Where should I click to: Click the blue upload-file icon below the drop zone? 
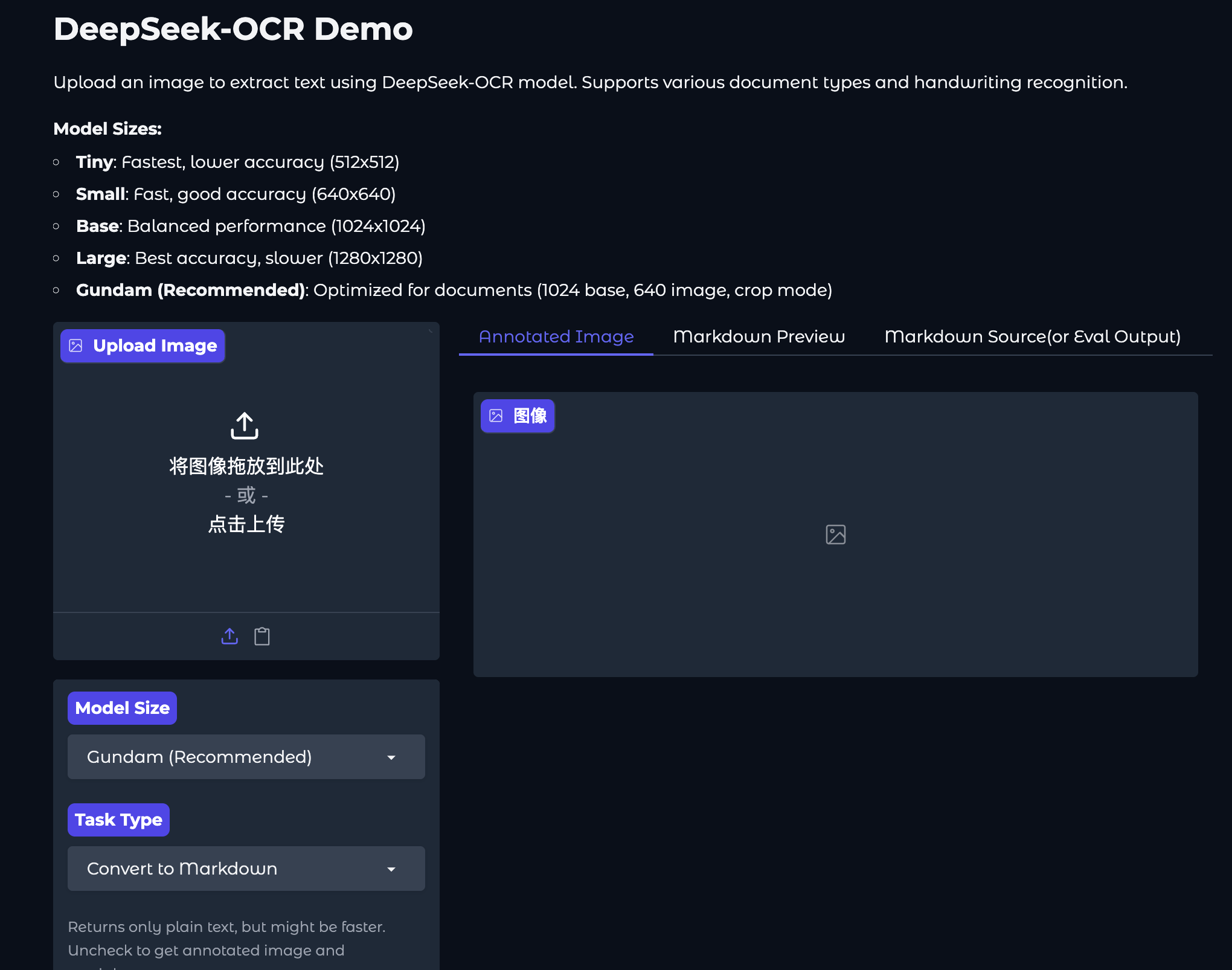click(x=229, y=636)
